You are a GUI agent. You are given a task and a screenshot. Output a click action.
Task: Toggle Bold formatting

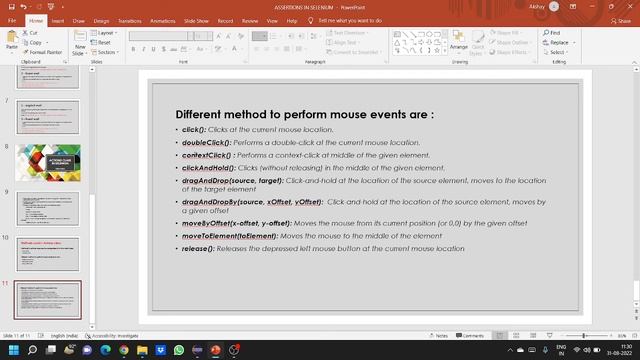133,49
